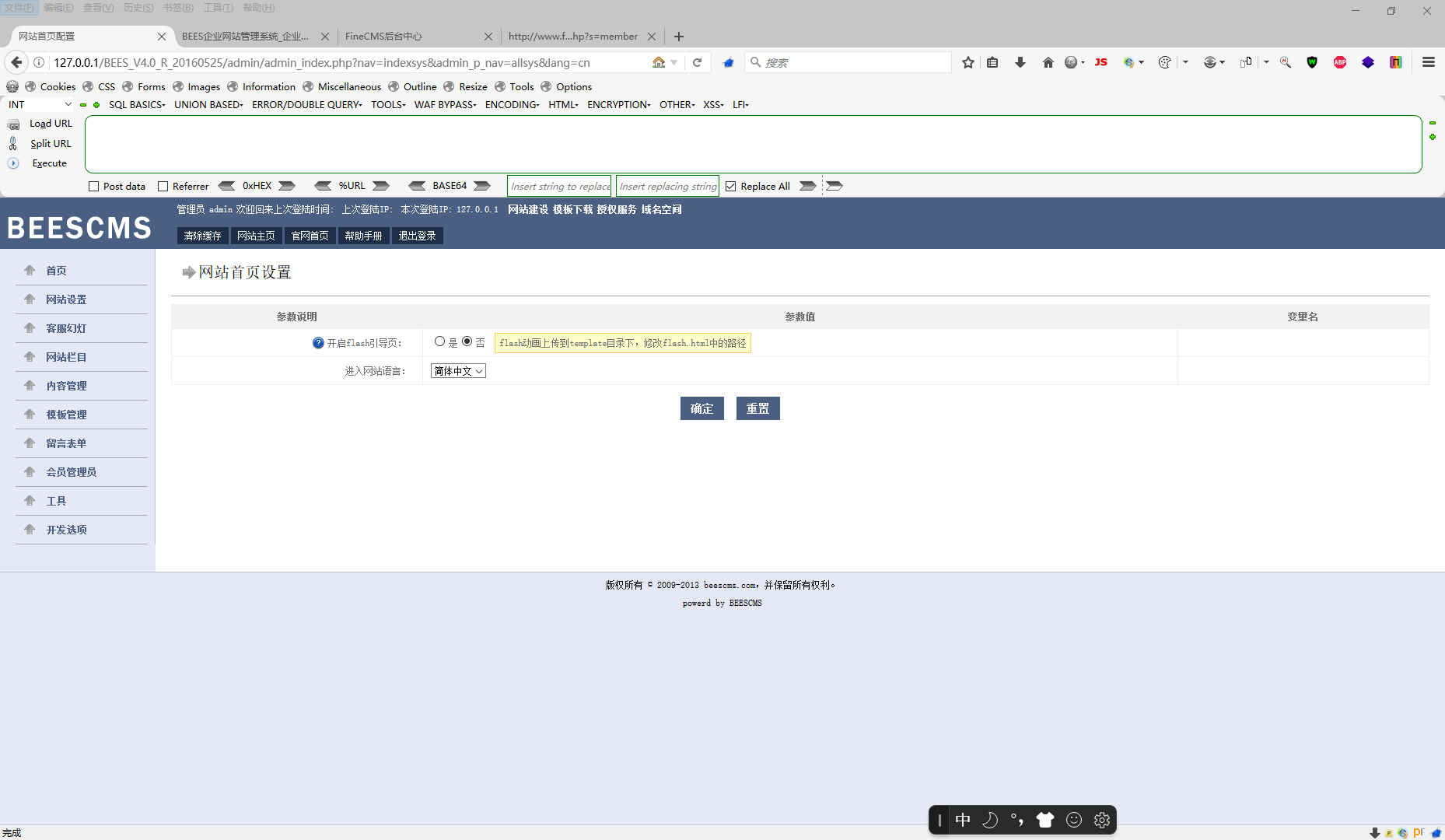Open the Firefox hamburger menu

click(1429, 62)
